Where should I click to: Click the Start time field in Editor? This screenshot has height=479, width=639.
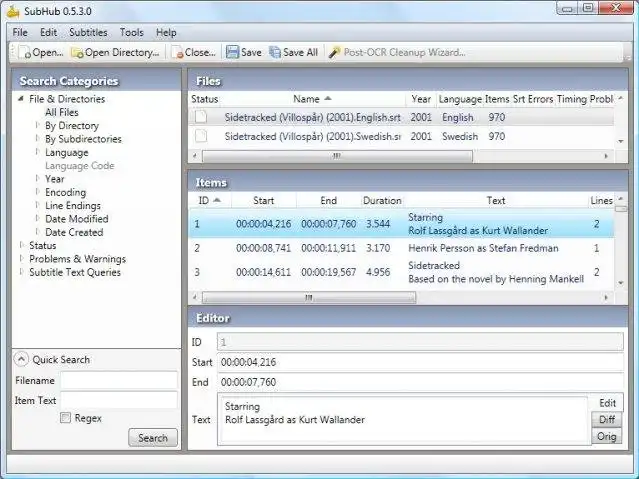tap(420, 362)
